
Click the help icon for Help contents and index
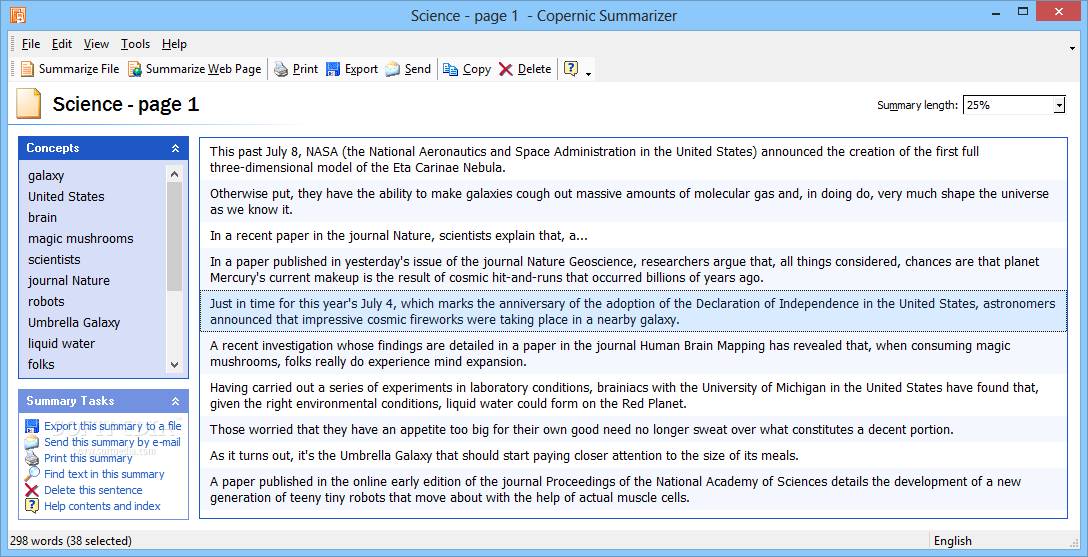pos(32,506)
